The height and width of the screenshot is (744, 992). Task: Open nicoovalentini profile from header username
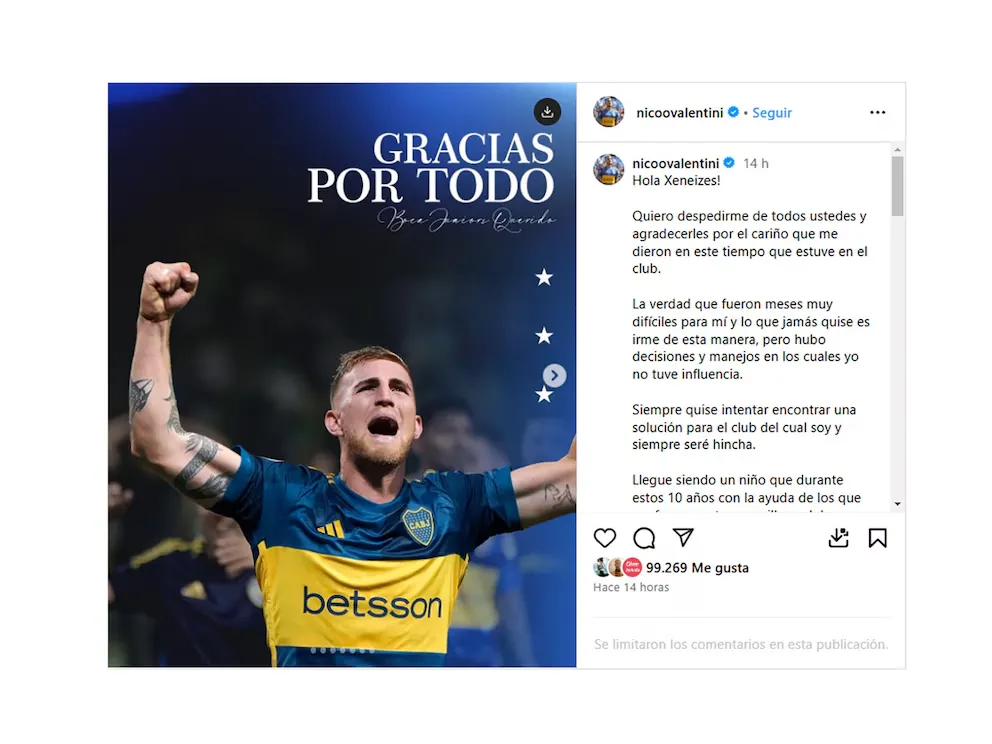coord(679,113)
